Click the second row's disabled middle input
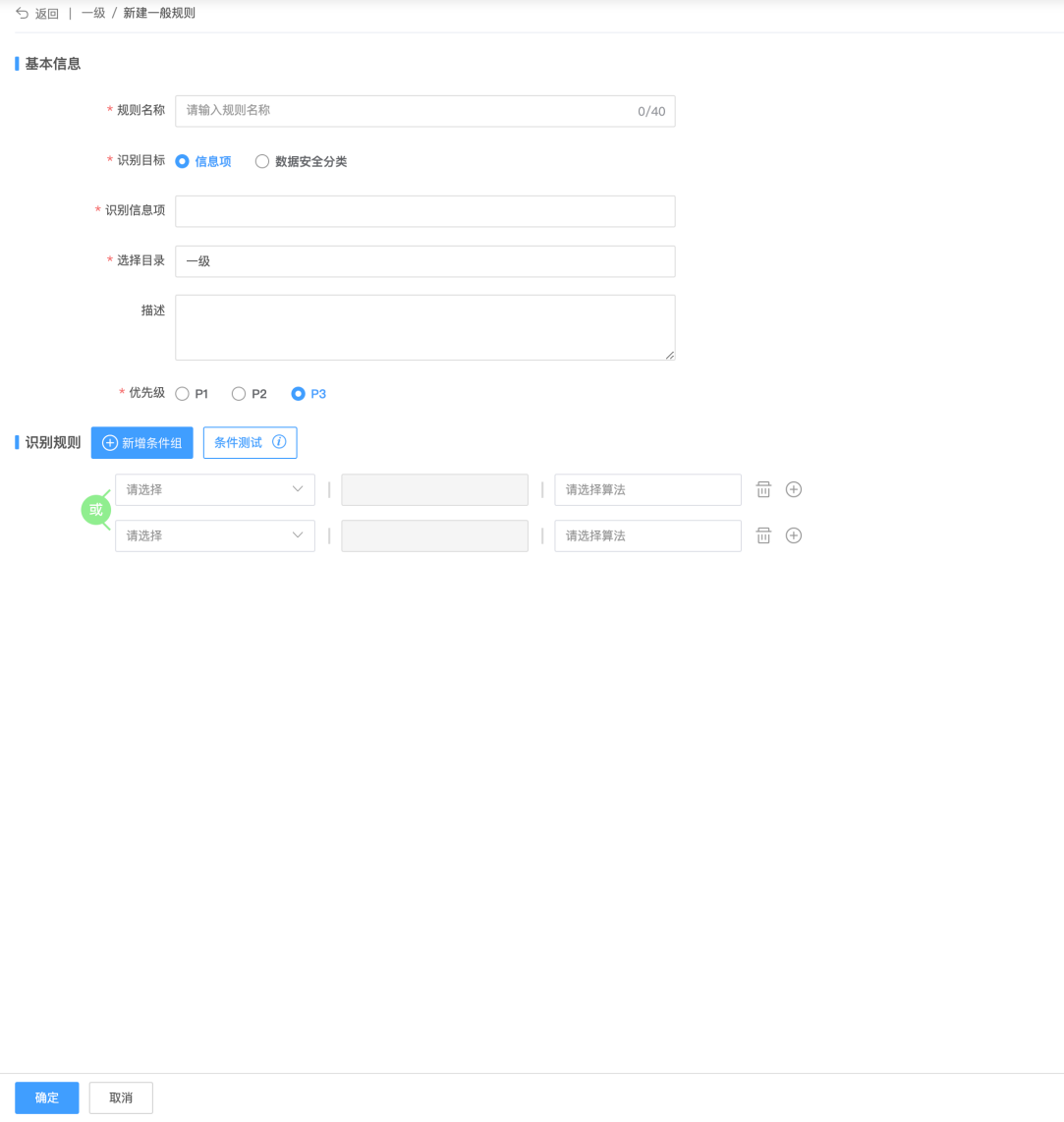This screenshot has height=1122, width=1064. tap(434, 535)
